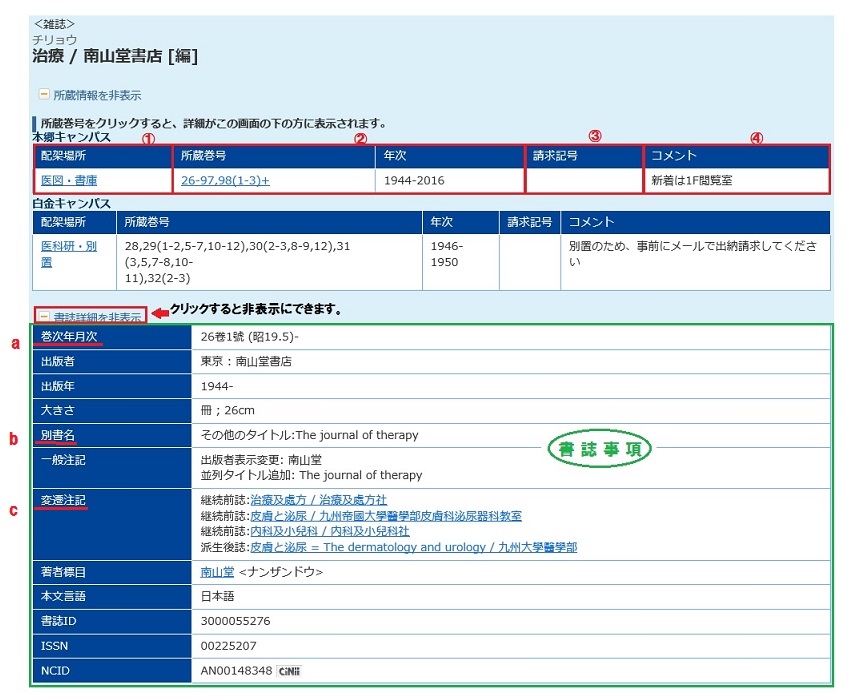
Task: Select note 出版者表示変更: 南山堂
Action: 261,460
